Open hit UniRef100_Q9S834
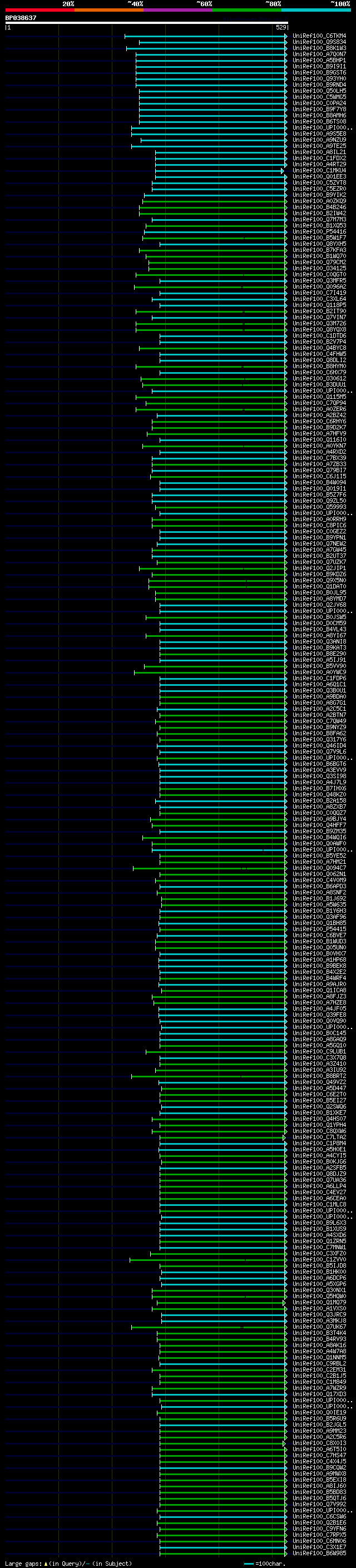The width and height of the screenshot is (356, 1568). coord(319,42)
